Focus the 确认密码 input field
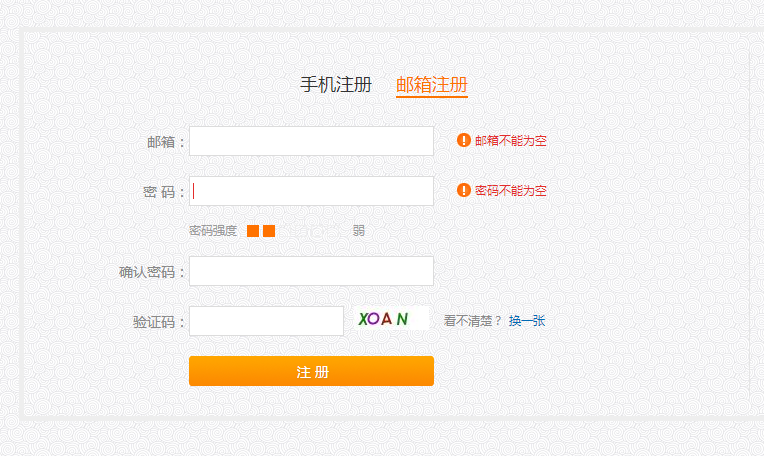This screenshot has height=456, width=764. 311,271
